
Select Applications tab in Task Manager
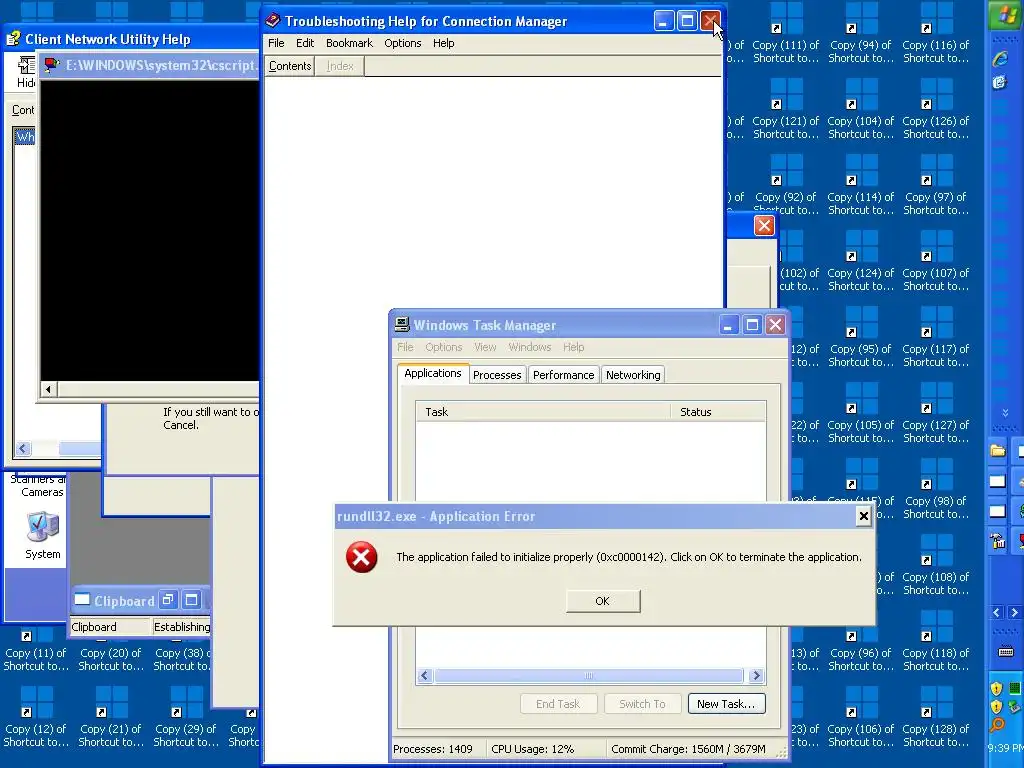(x=432, y=374)
